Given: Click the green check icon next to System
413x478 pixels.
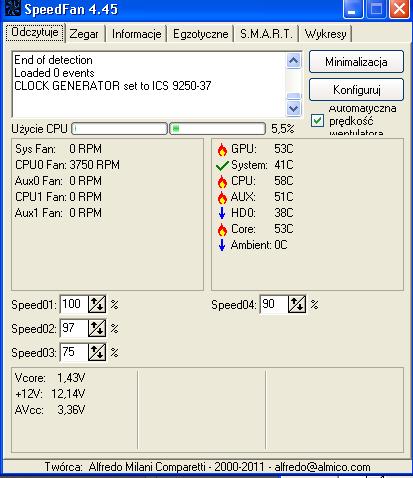Looking at the screenshot, I should 222,165.
